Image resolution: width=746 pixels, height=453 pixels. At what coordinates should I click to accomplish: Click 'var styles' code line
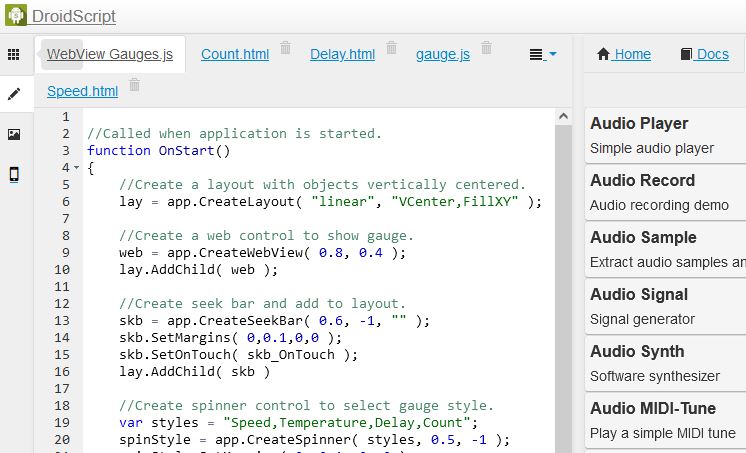[x=299, y=423]
